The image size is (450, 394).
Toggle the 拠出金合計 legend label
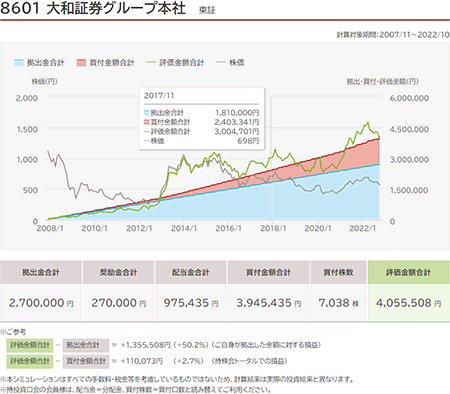click(x=46, y=62)
